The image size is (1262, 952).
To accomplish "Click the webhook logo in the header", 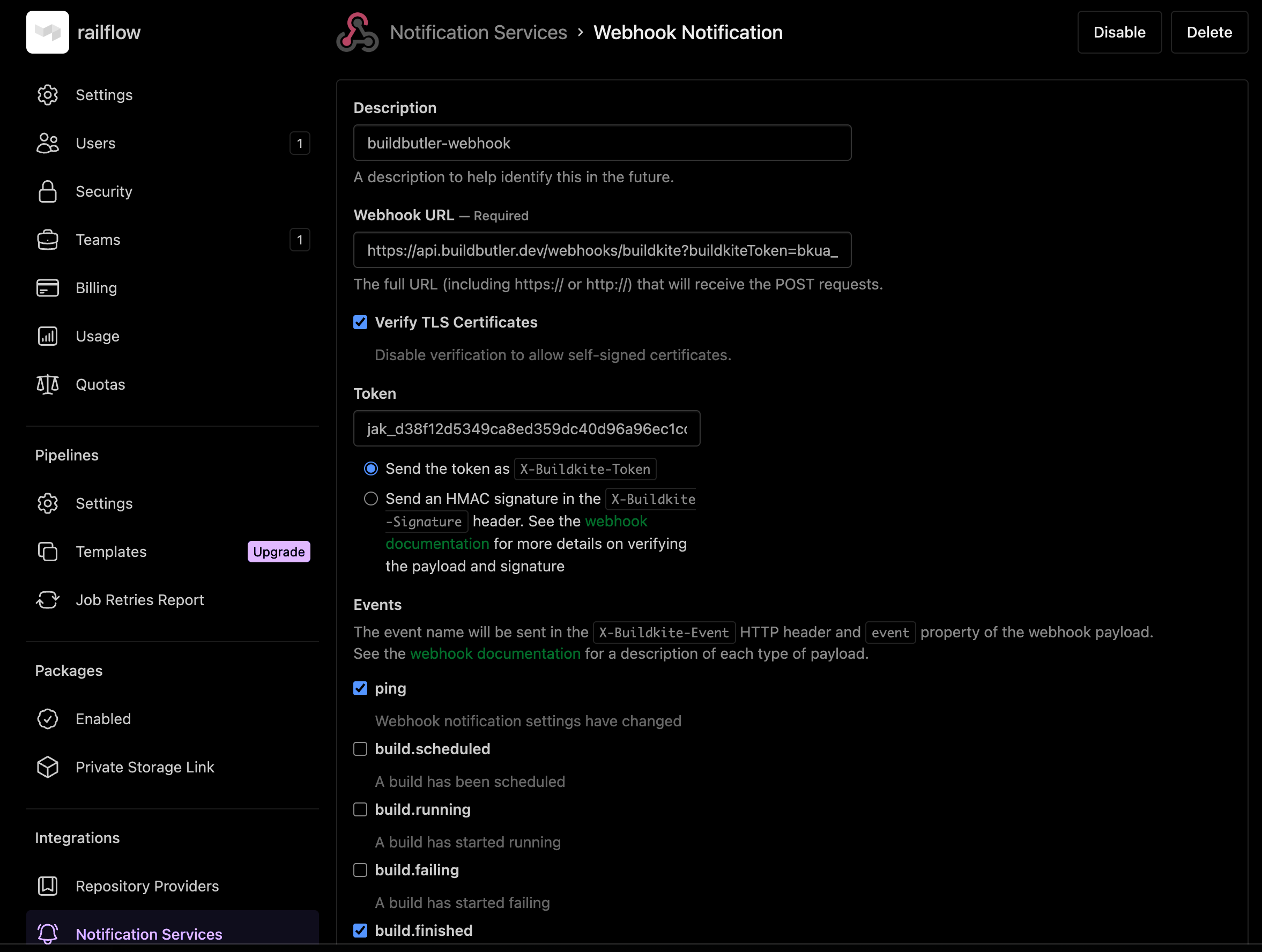I will [357, 33].
